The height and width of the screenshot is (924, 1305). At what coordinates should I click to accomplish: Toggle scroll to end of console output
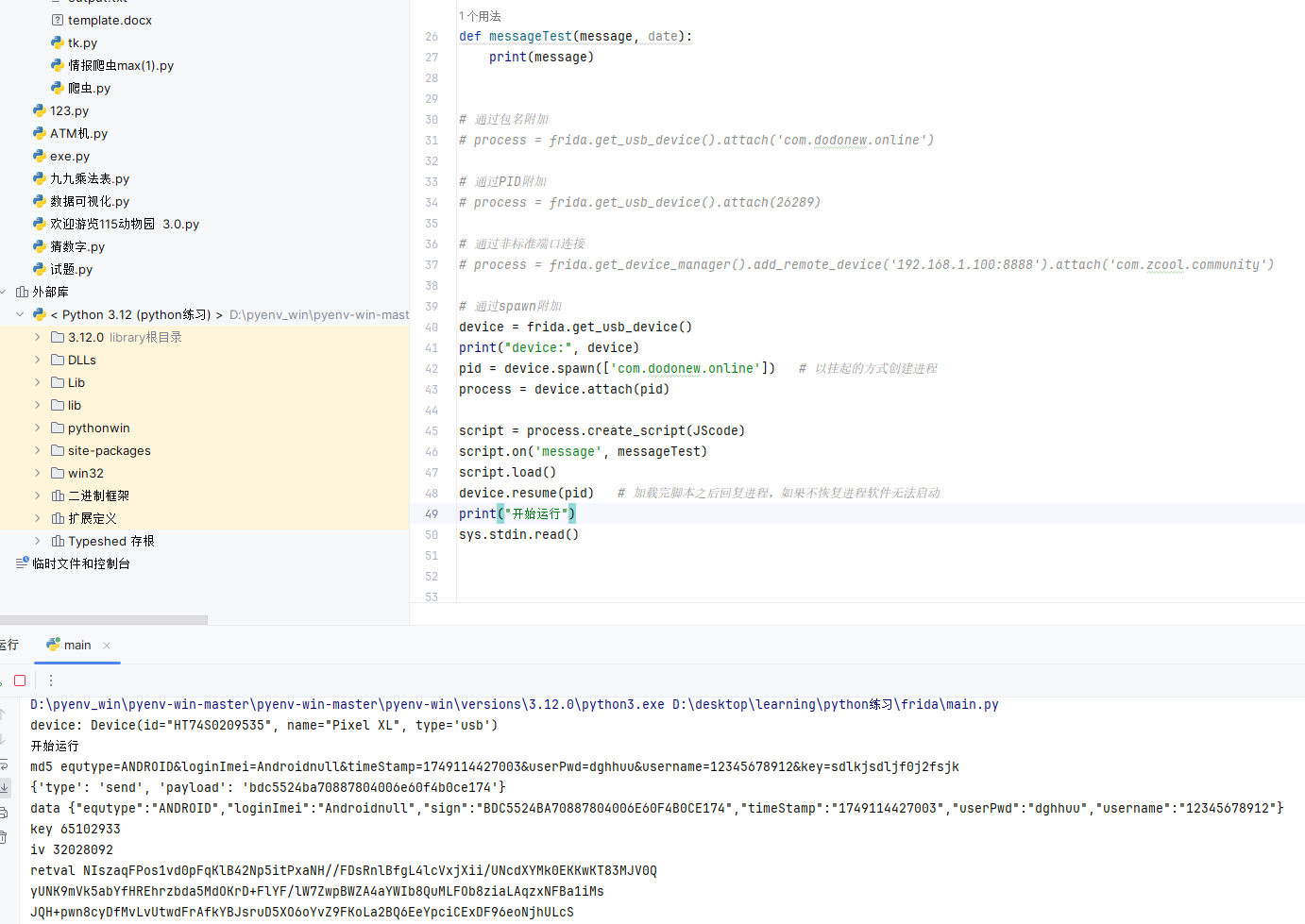click(x=4, y=787)
